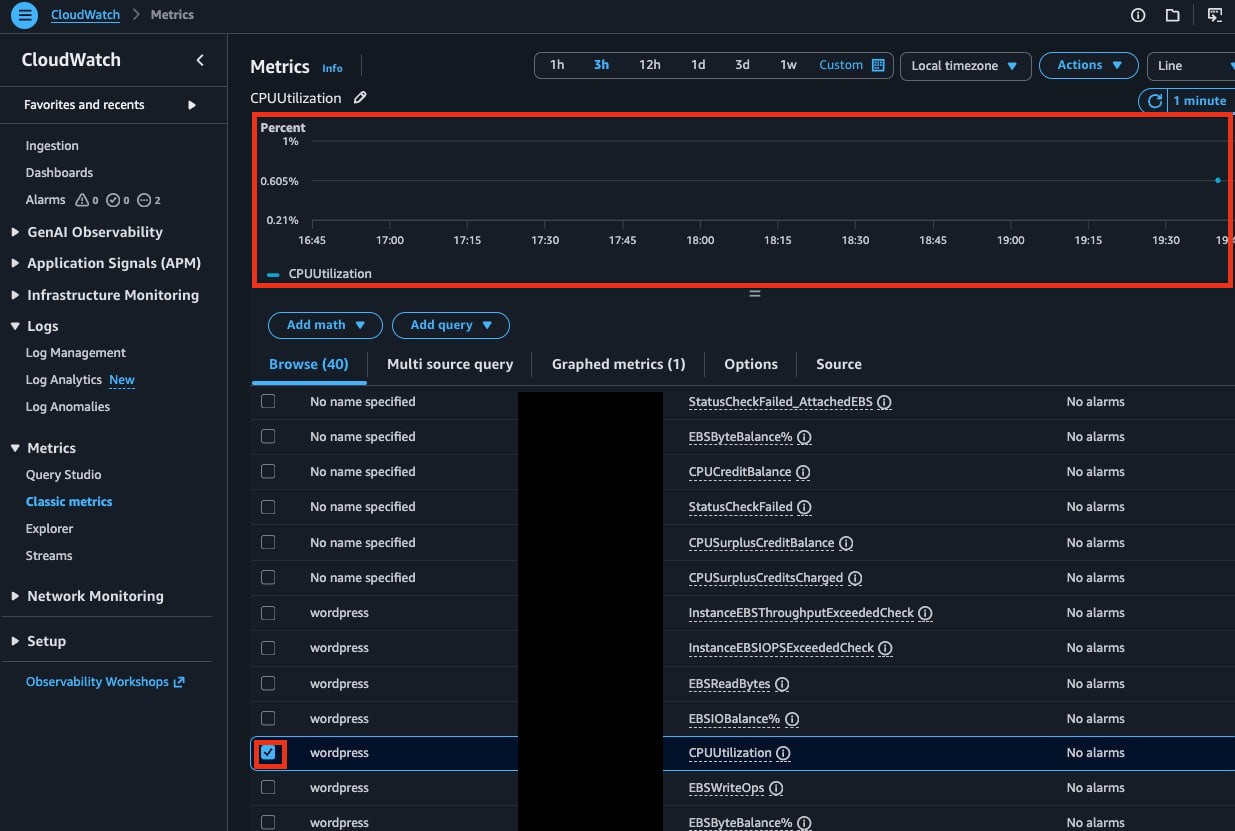Expand GenAI Observability section
The image size is (1235, 831).
tap(15, 232)
